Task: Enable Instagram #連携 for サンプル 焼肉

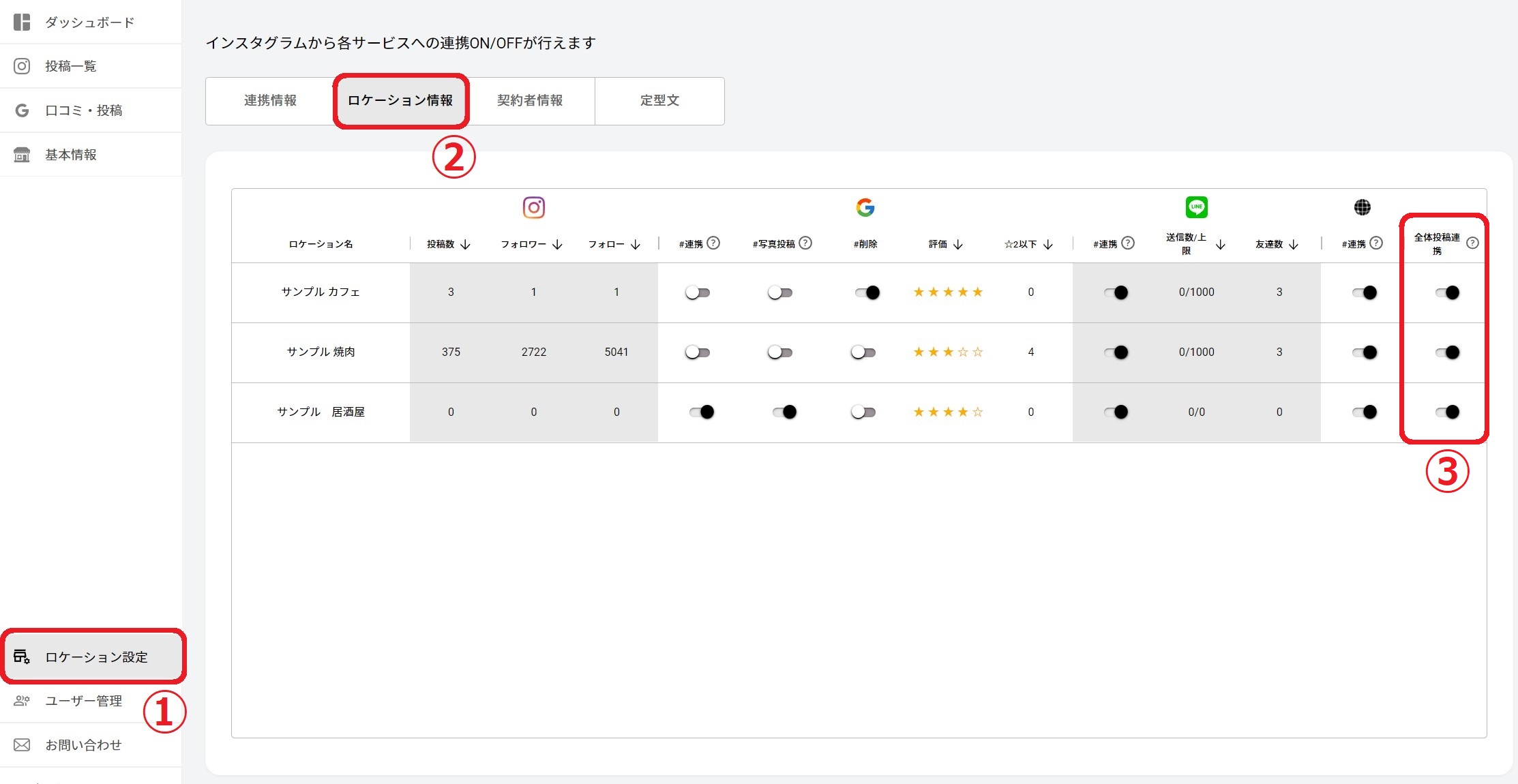Action: tap(698, 352)
